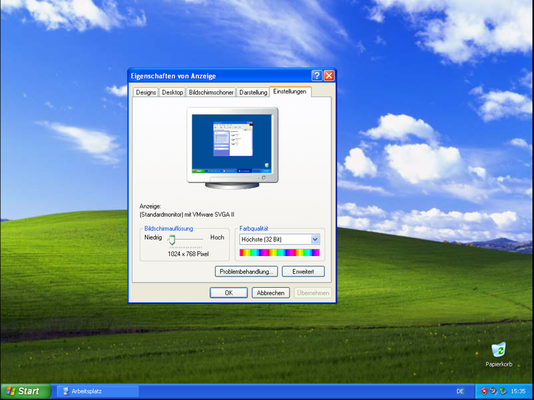The height and width of the screenshot is (400, 534).
Task: Click the Problembehandlung... button
Action: [x=246, y=272]
